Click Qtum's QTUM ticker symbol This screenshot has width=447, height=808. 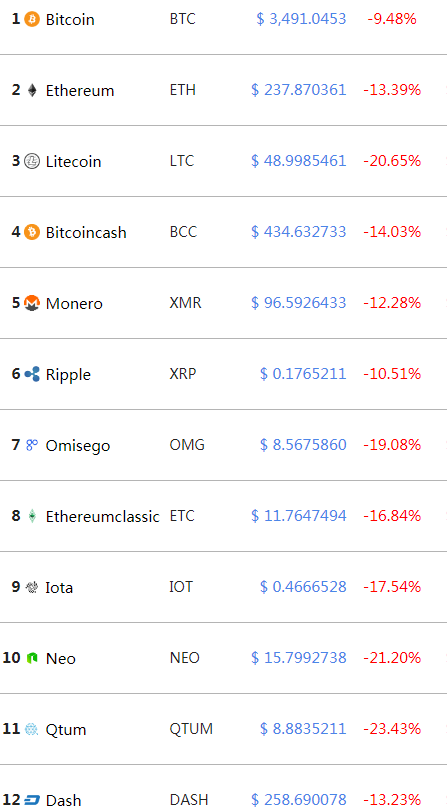(191, 729)
